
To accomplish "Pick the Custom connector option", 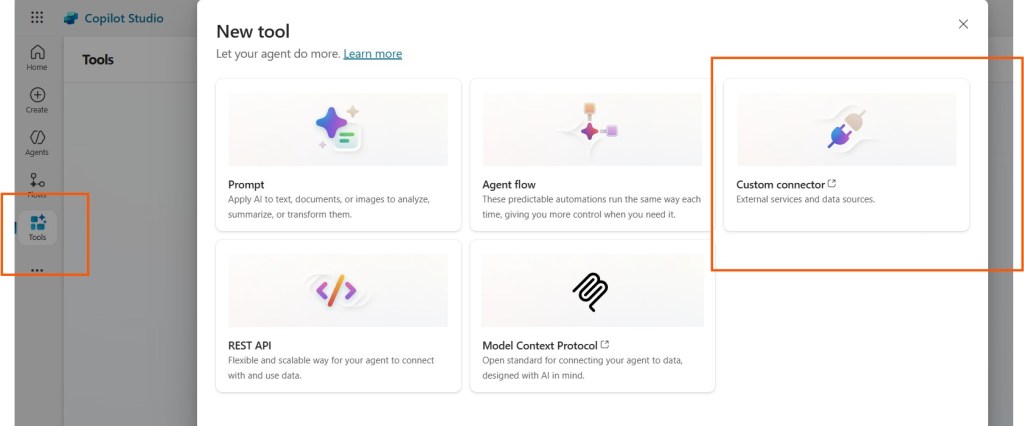I will coord(846,155).
